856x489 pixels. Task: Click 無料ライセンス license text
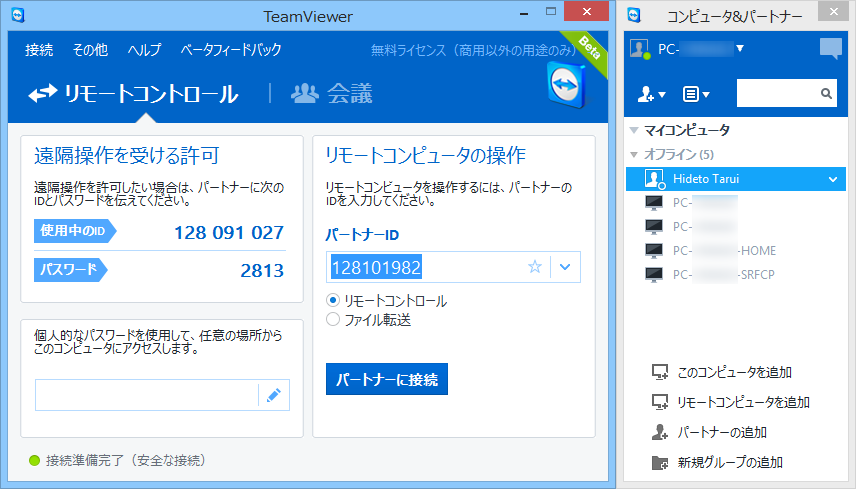(x=473, y=50)
